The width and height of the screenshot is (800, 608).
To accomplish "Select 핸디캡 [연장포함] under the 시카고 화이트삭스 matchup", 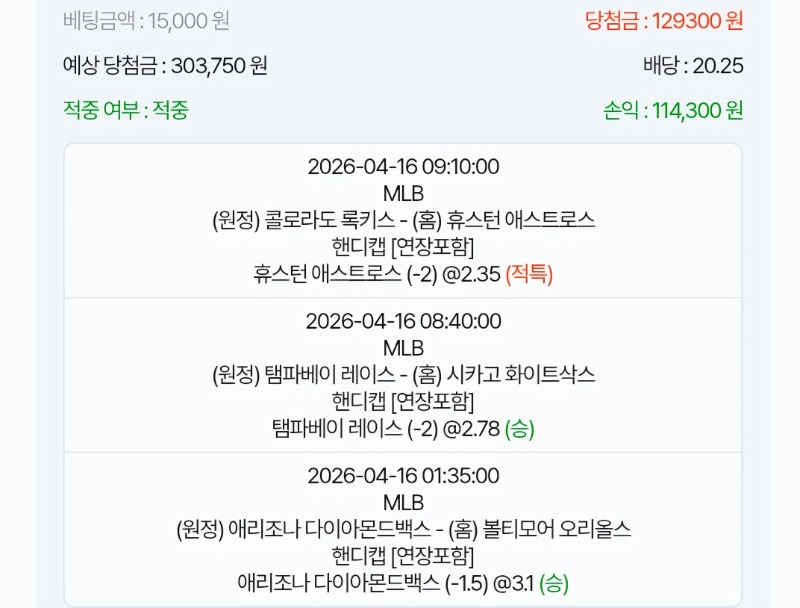I will 403,402.
